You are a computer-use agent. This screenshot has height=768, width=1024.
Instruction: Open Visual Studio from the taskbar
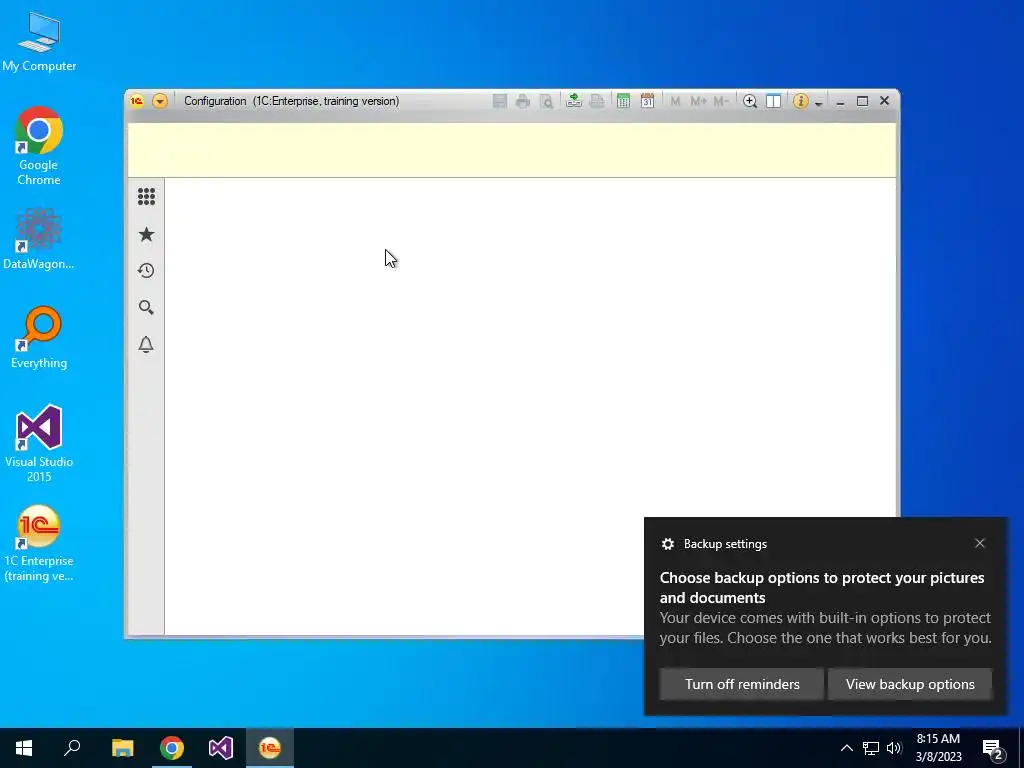[x=221, y=748]
